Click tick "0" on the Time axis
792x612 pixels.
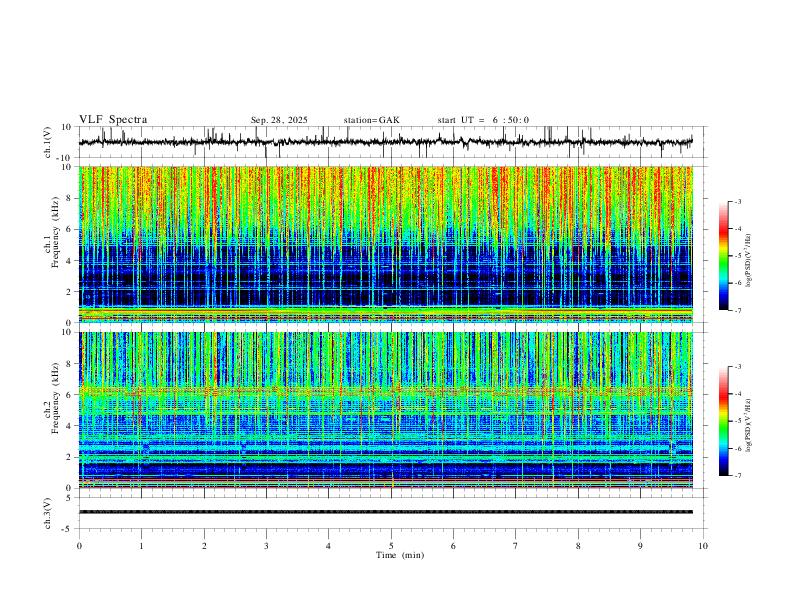tap(79, 546)
